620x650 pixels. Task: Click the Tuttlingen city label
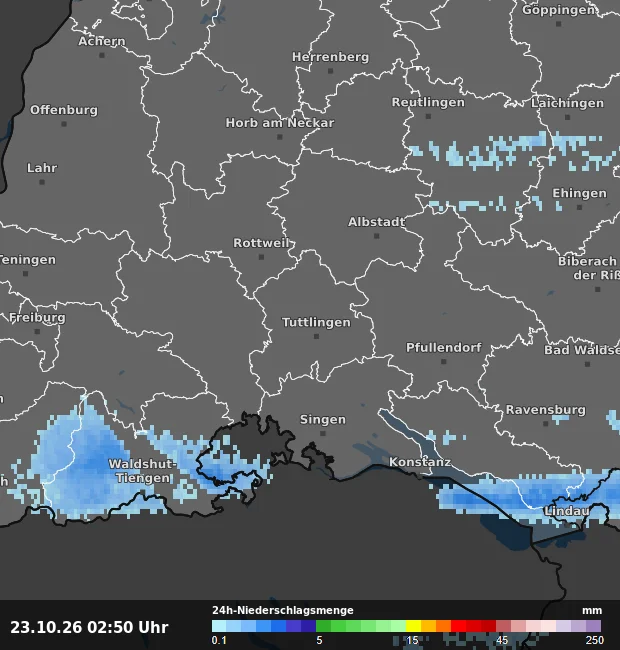point(316,322)
